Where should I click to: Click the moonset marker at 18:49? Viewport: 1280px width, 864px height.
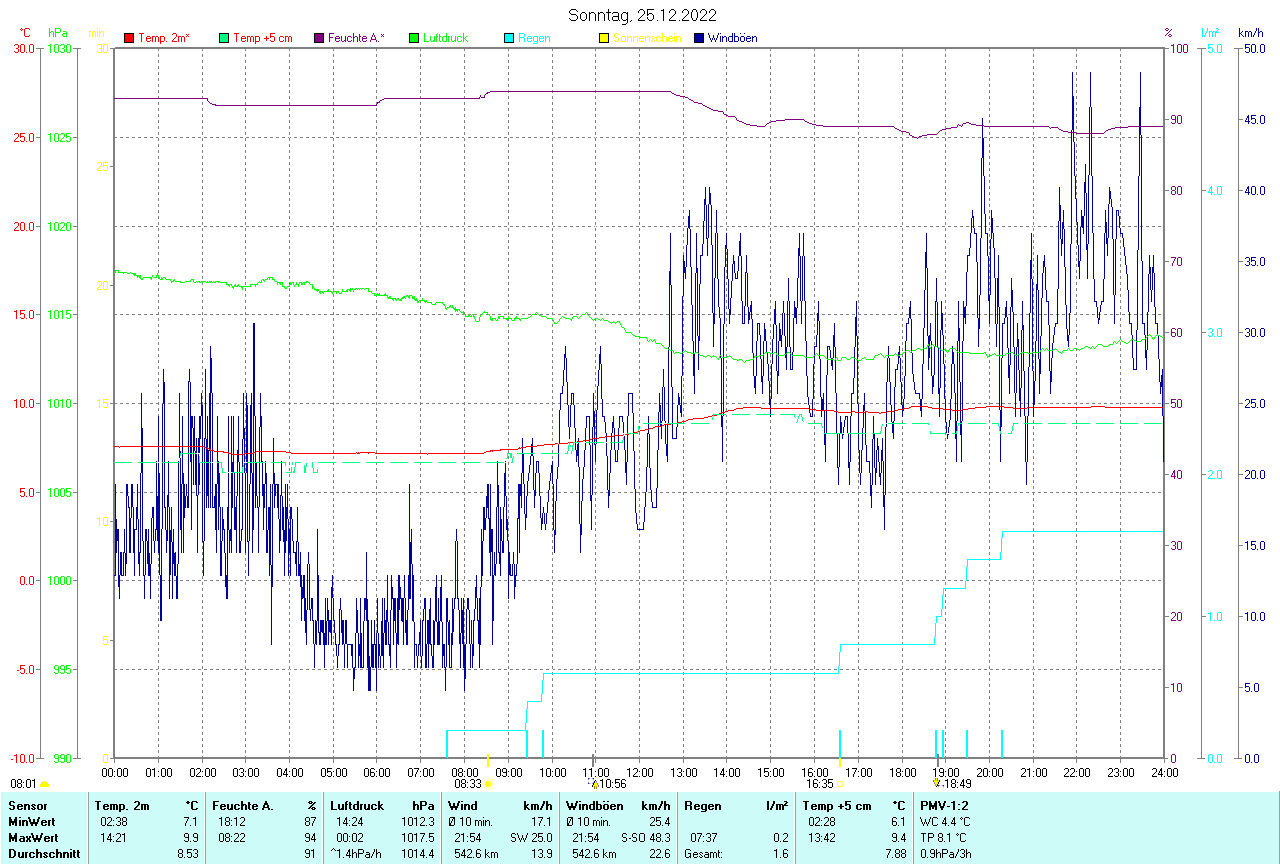[x=937, y=784]
